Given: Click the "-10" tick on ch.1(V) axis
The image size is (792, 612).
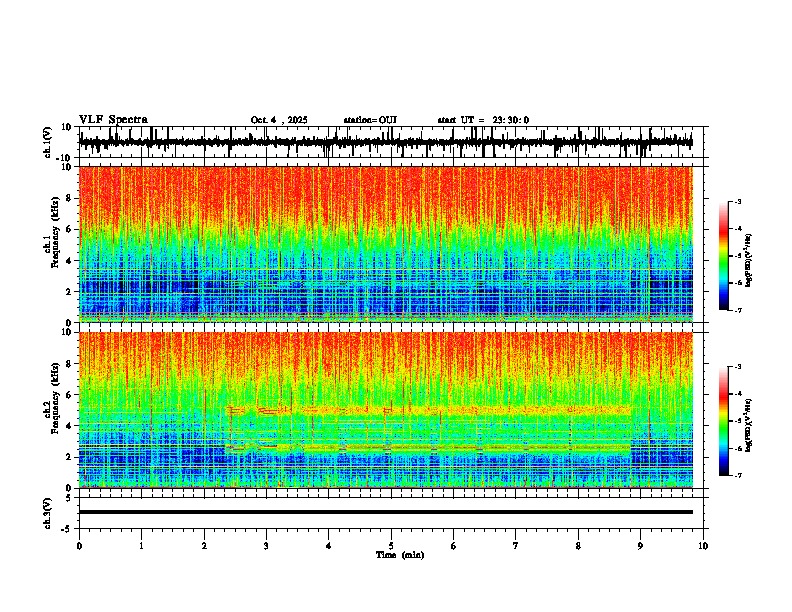Looking at the screenshot, I should (65, 158).
